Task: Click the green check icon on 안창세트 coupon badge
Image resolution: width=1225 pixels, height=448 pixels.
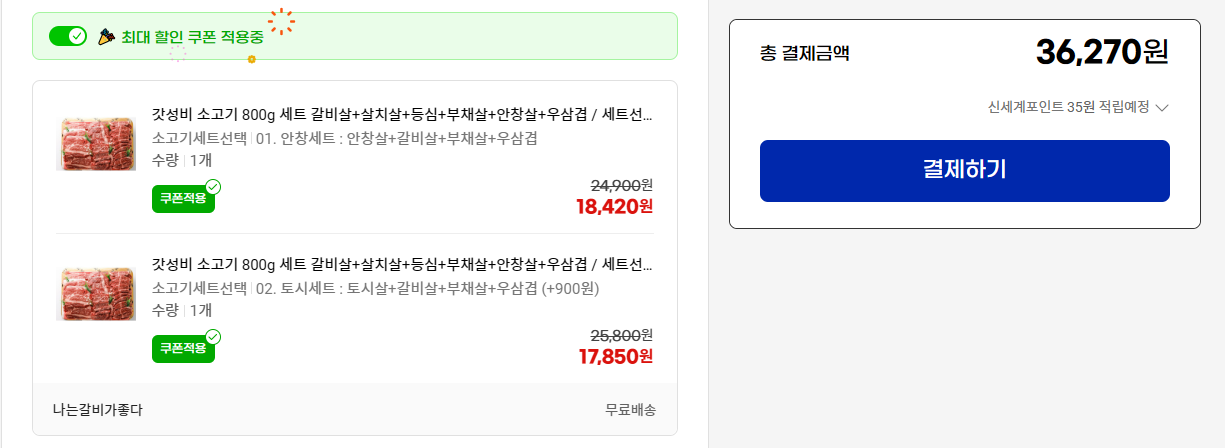Action: tap(213, 187)
